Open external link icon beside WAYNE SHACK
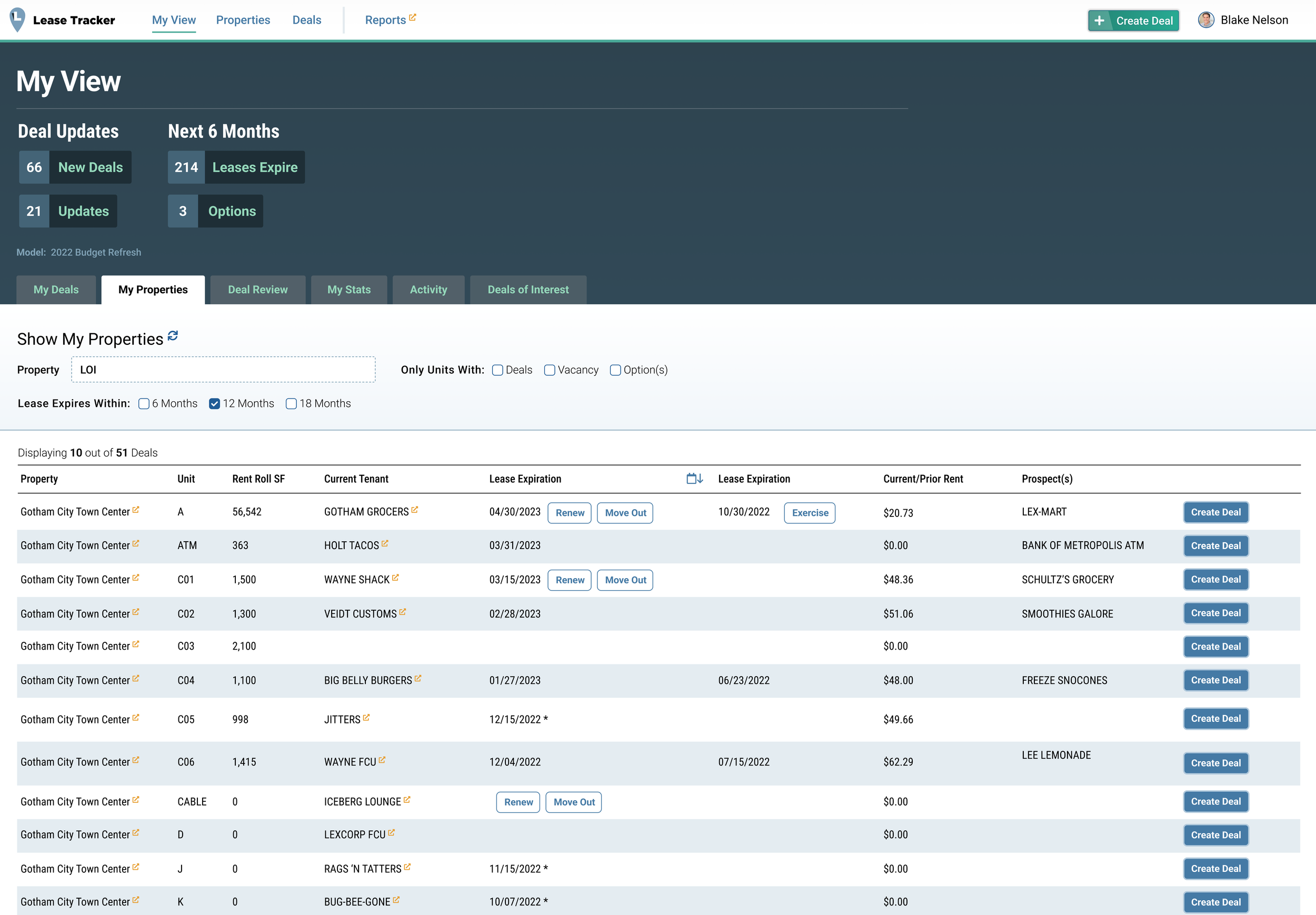 pyautogui.click(x=395, y=578)
